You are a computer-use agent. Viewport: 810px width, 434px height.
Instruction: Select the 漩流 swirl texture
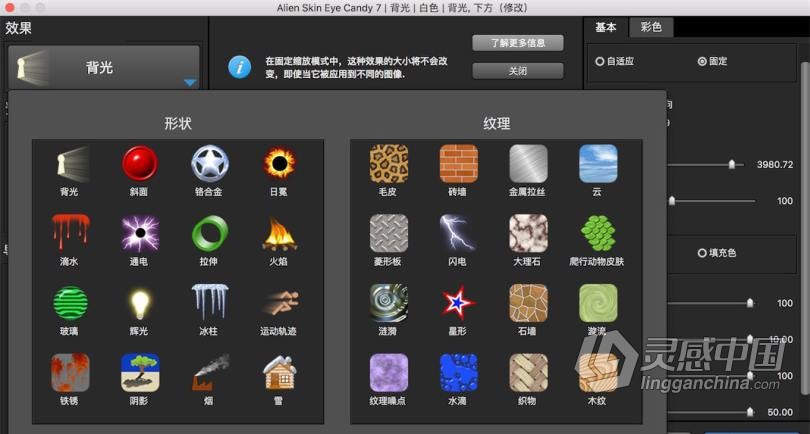point(598,304)
